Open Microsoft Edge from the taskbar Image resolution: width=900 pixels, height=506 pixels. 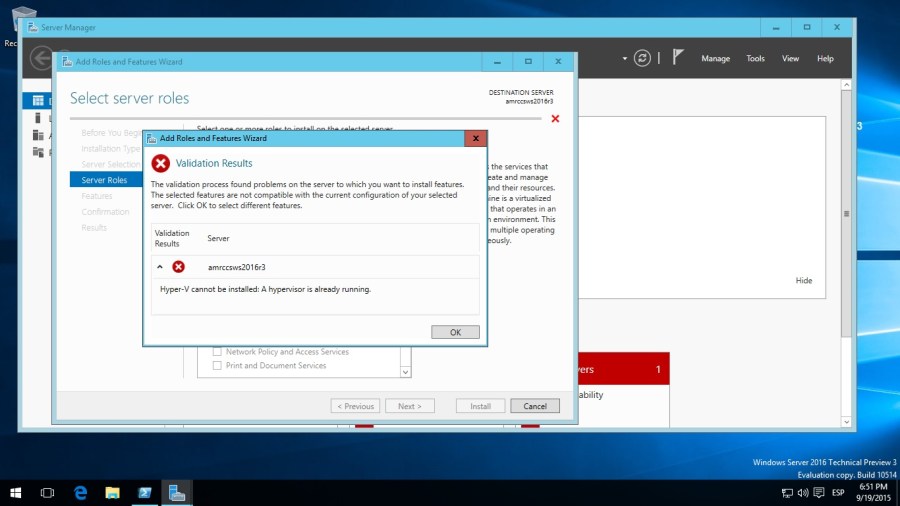pyautogui.click(x=80, y=493)
